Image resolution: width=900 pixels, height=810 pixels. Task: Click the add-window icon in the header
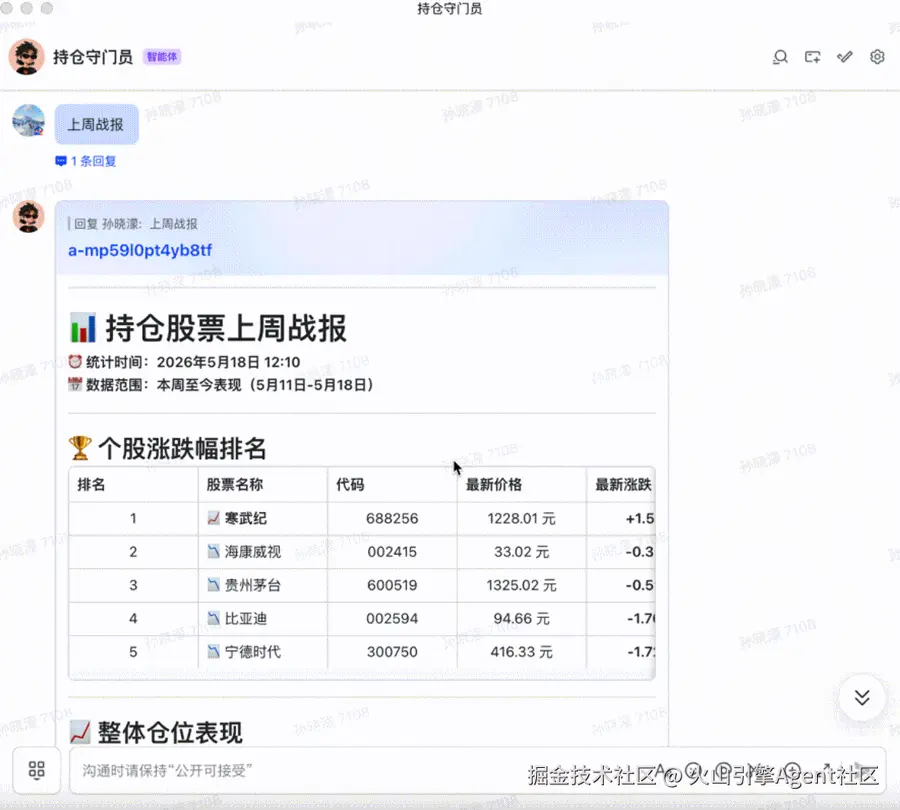coord(812,57)
